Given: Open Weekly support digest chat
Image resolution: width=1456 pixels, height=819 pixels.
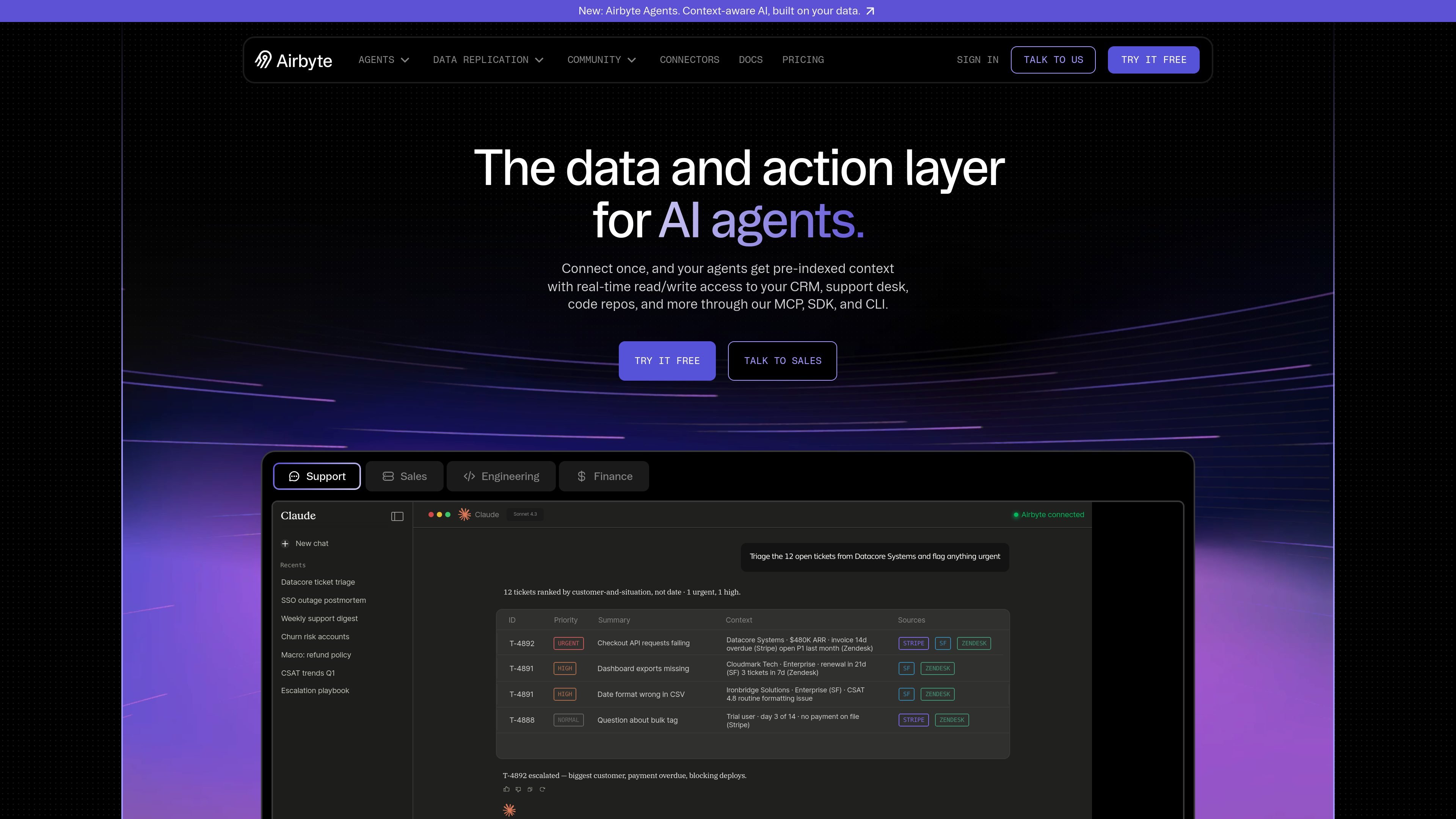Looking at the screenshot, I should pos(319,618).
